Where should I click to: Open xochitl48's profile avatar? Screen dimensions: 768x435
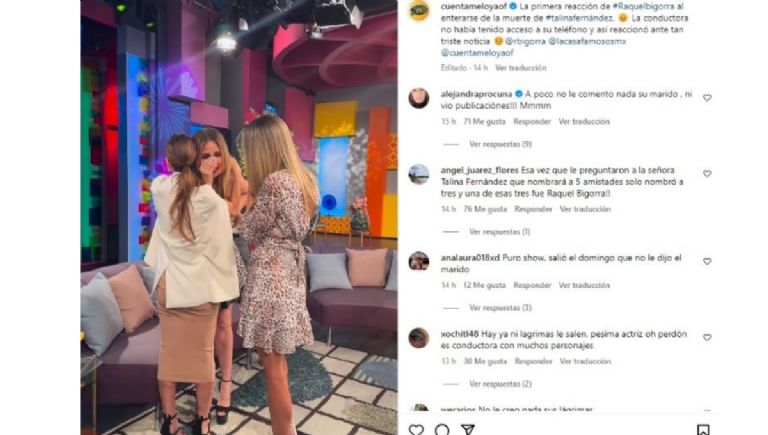(x=419, y=338)
